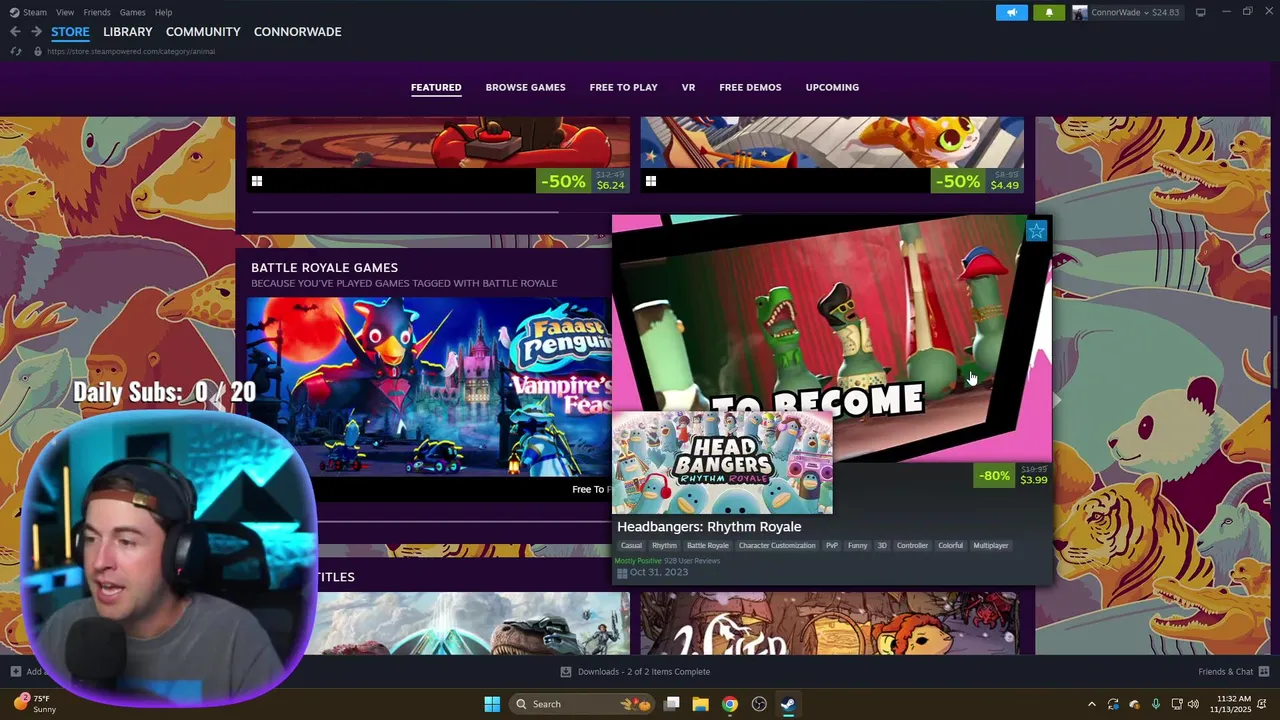Click the Multiplayer tag
1280x720 pixels.
tap(991, 546)
